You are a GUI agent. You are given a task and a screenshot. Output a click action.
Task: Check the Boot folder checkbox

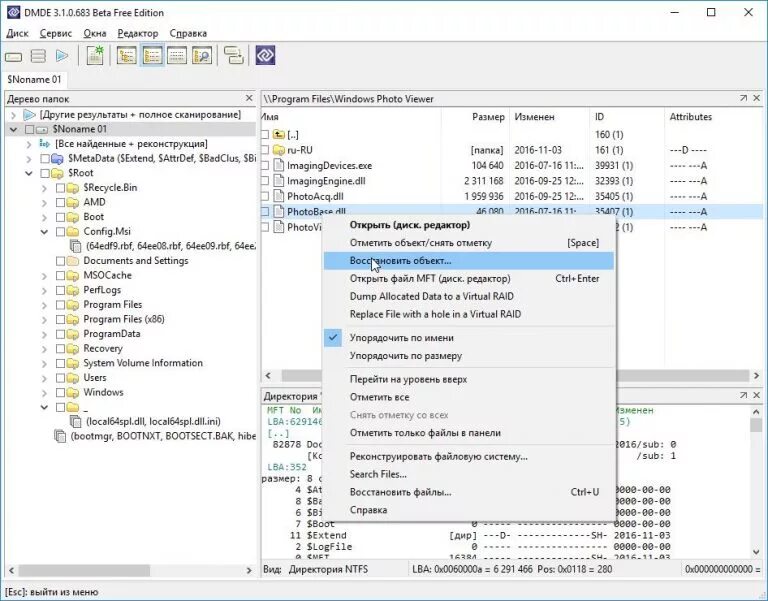(60, 217)
